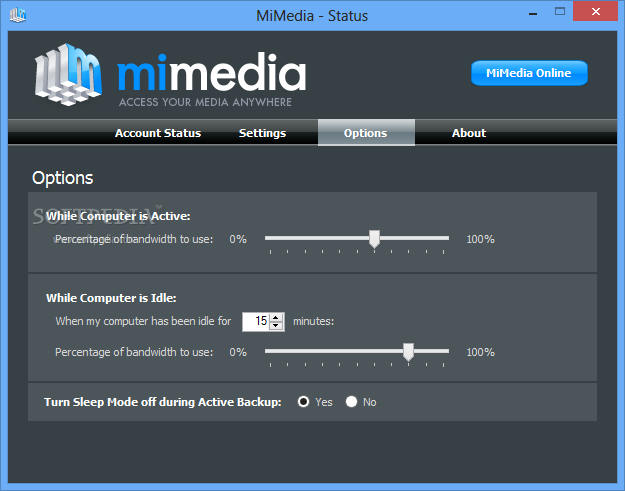Image resolution: width=625 pixels, height=491 pixels.
Task: Select No for turning Sleep Mode off
Action: 351,402
